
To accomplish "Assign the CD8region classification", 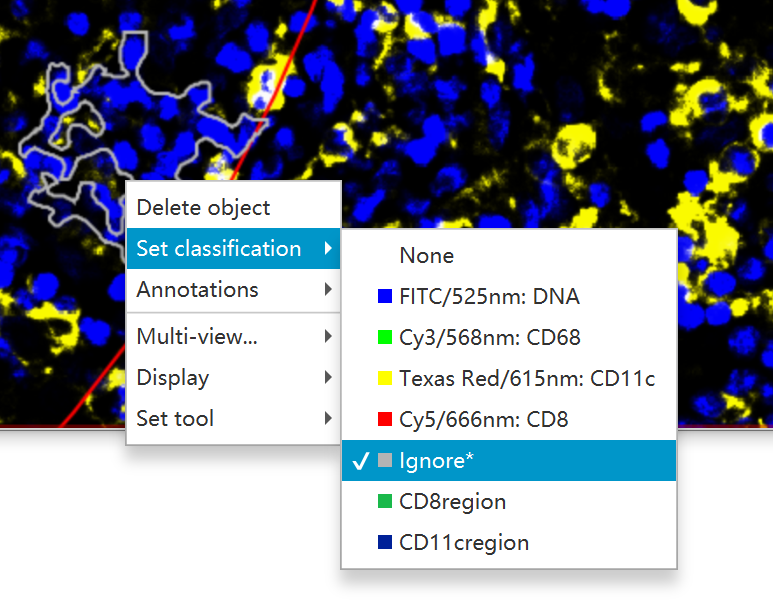I will [452, 502].
